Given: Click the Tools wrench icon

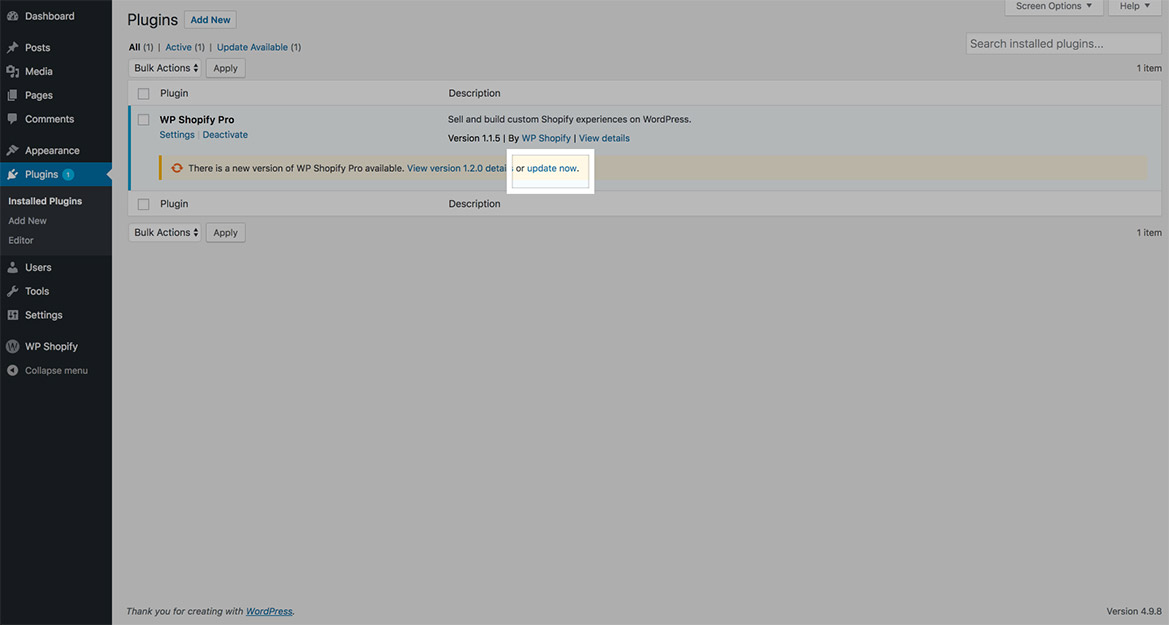Looking at the screenshot, I should 13,291.
